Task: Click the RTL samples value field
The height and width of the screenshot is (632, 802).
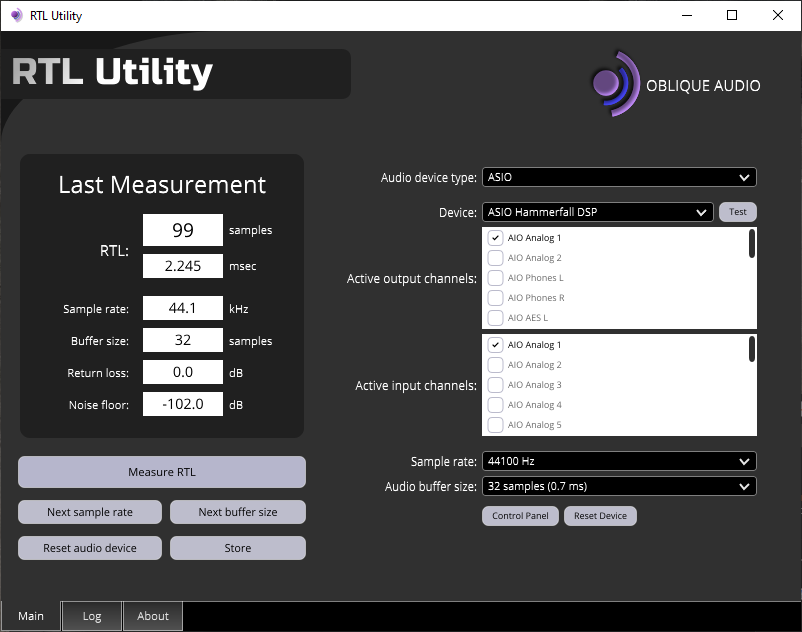Action: click(183, 230)
